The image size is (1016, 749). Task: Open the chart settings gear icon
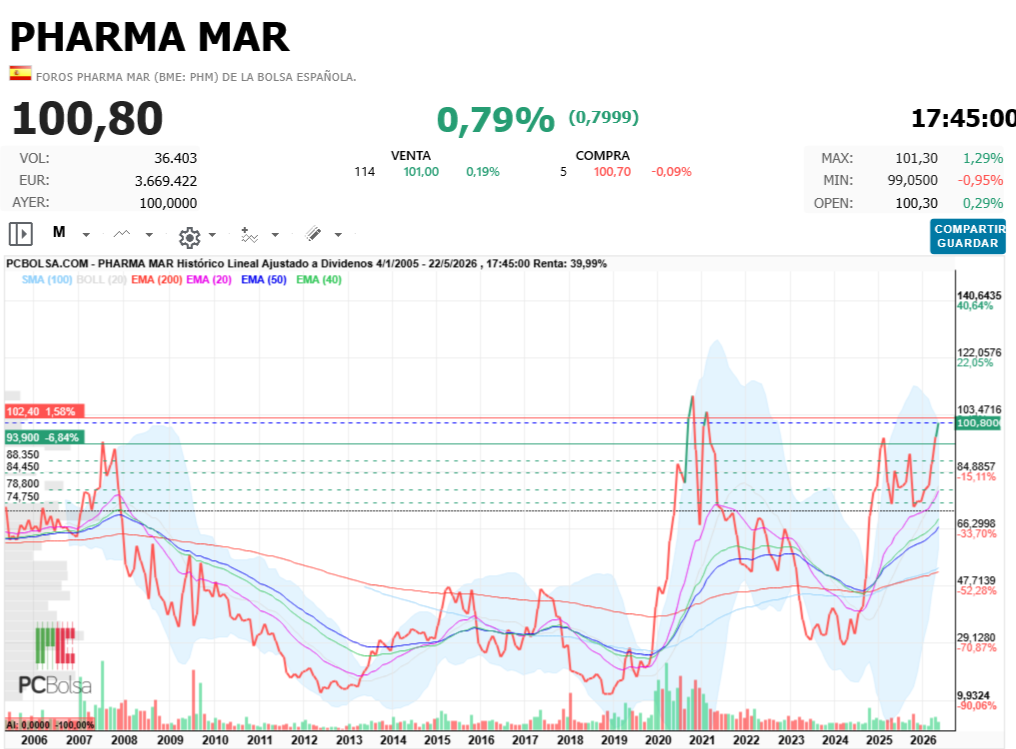[x=189, y=237]
